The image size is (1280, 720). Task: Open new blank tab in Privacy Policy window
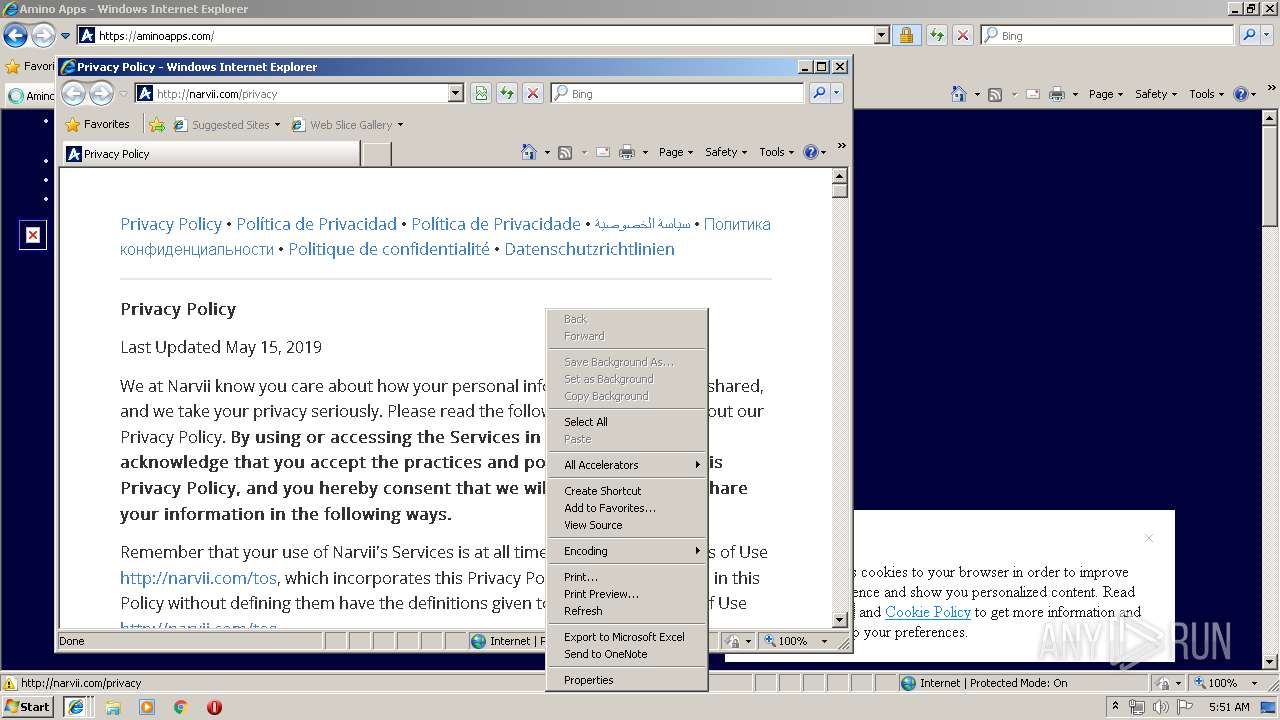pos(376,154)
